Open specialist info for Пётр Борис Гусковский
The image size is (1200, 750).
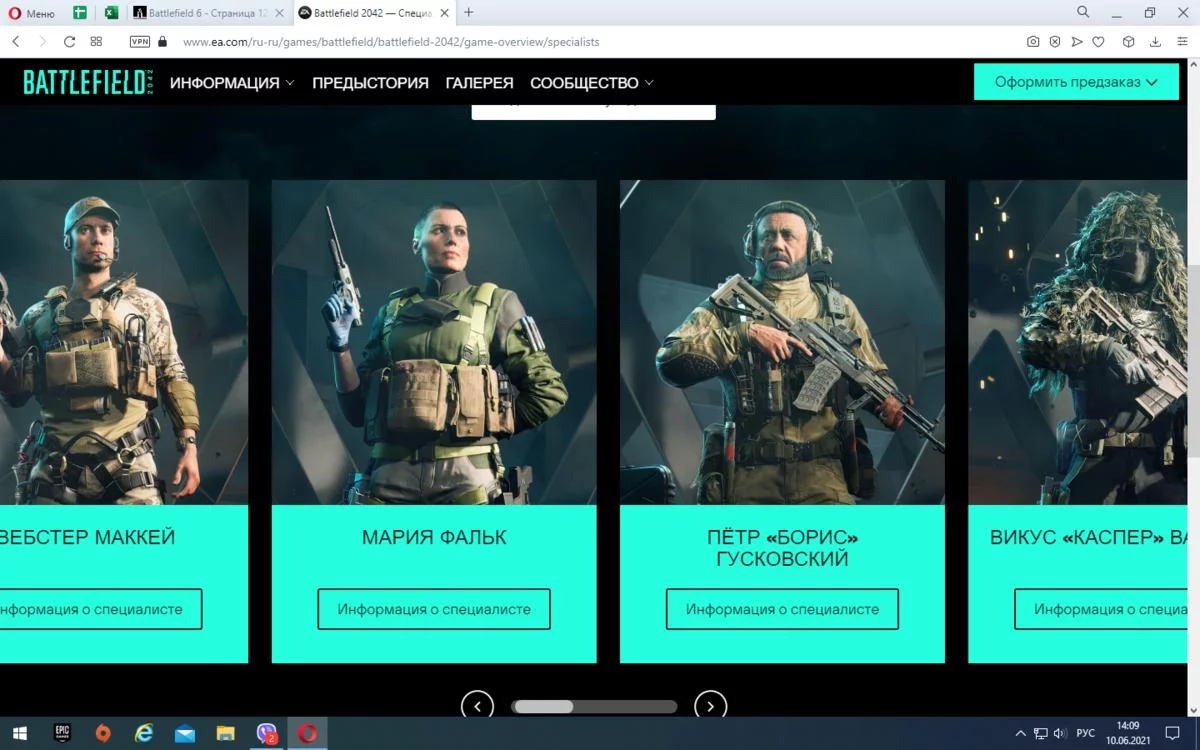782,609
